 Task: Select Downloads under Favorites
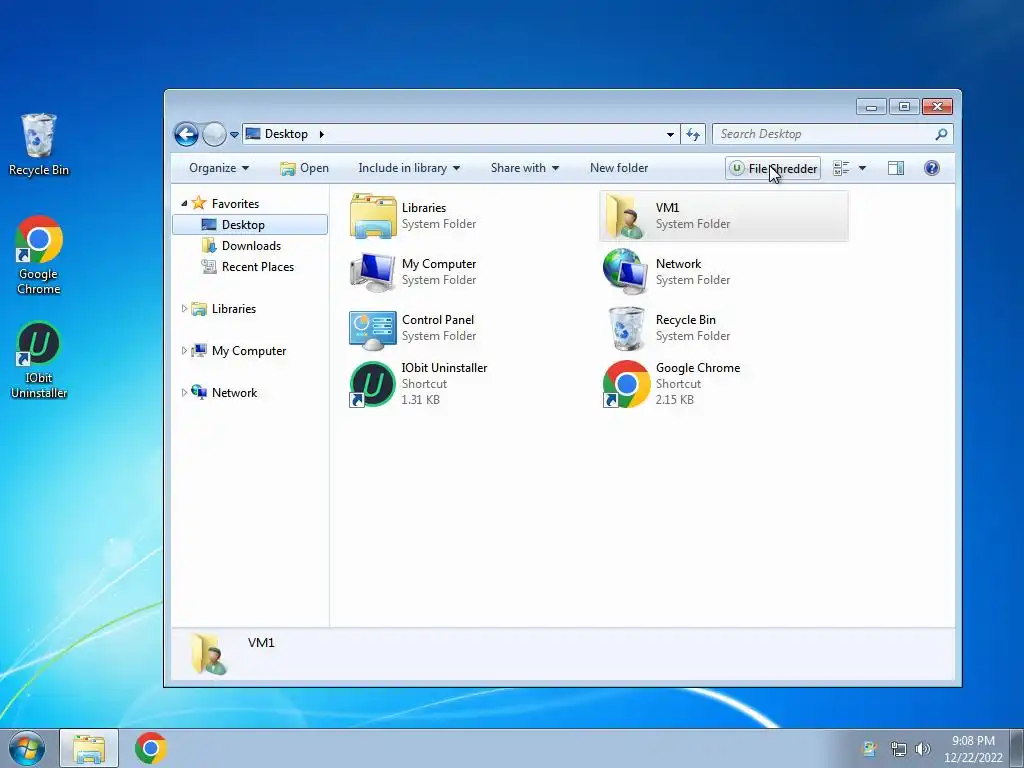click(251, 246)
